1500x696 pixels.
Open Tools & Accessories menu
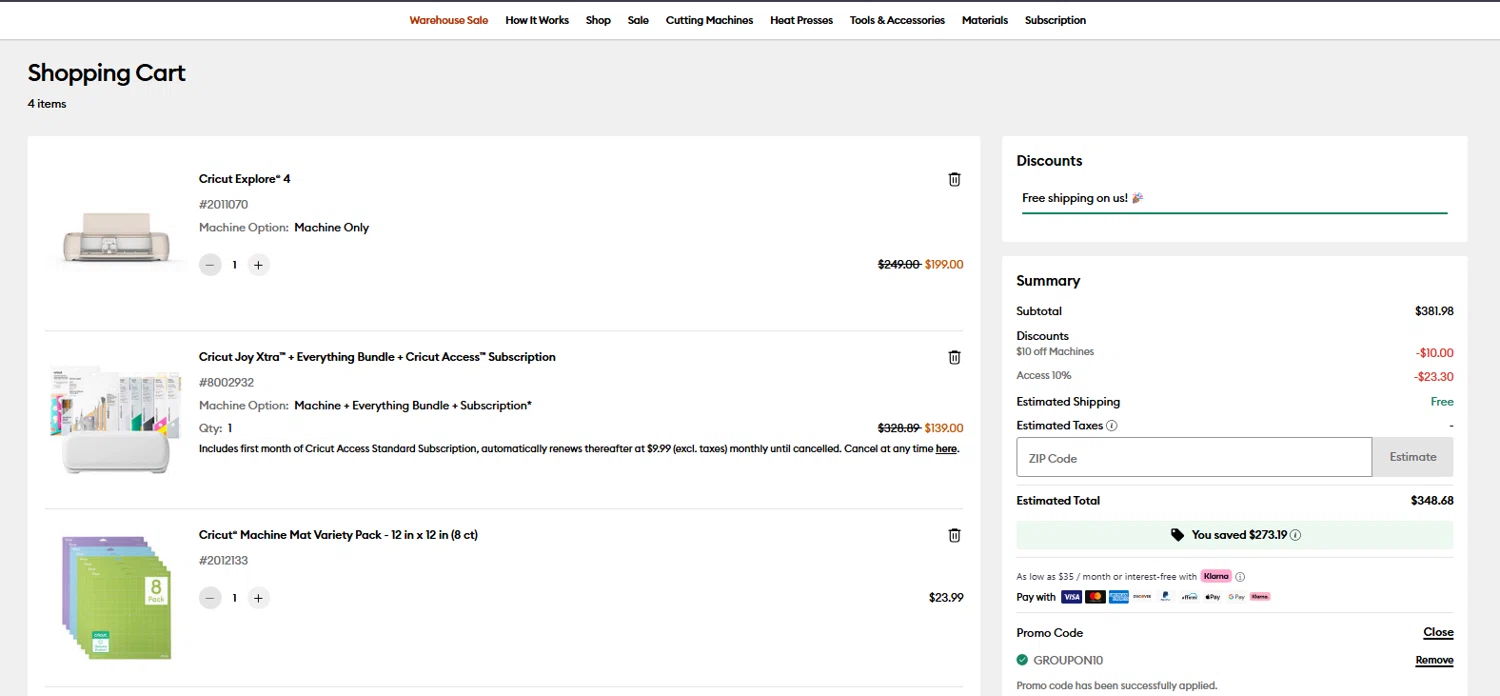897,20
